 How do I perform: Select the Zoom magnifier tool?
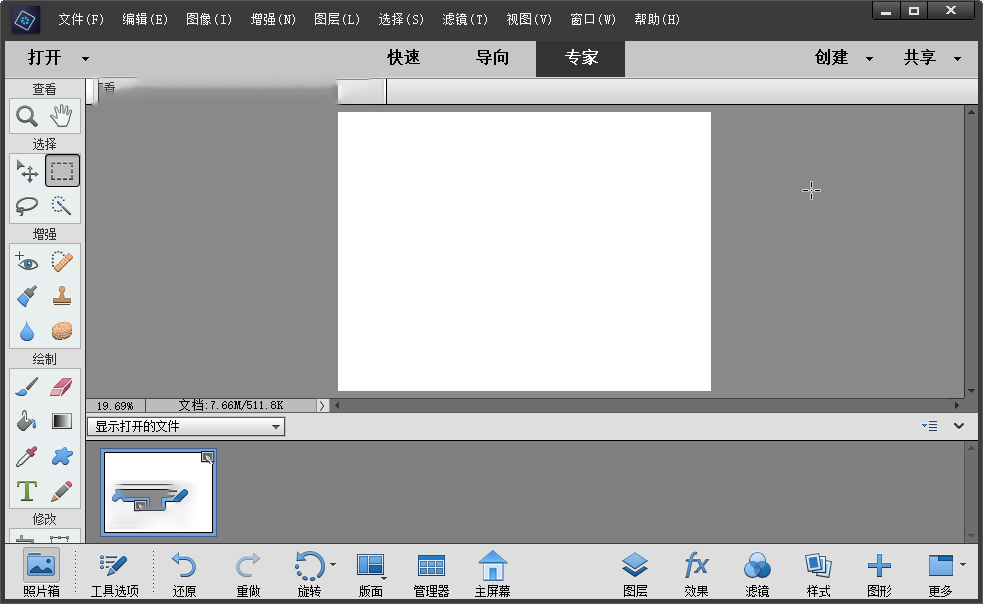point(27,115)
